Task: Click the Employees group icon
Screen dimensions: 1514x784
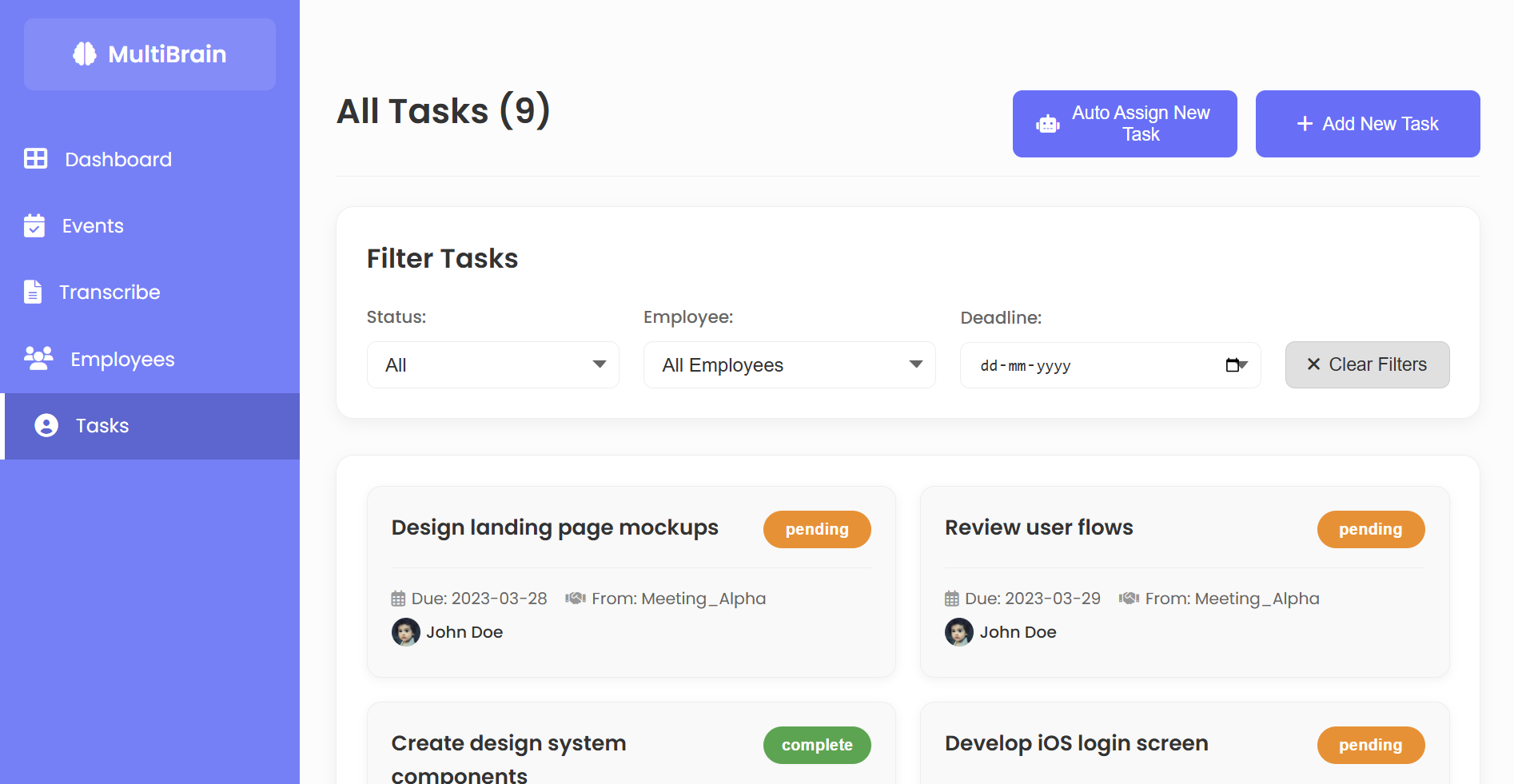Action: click(x=38, y=358)
